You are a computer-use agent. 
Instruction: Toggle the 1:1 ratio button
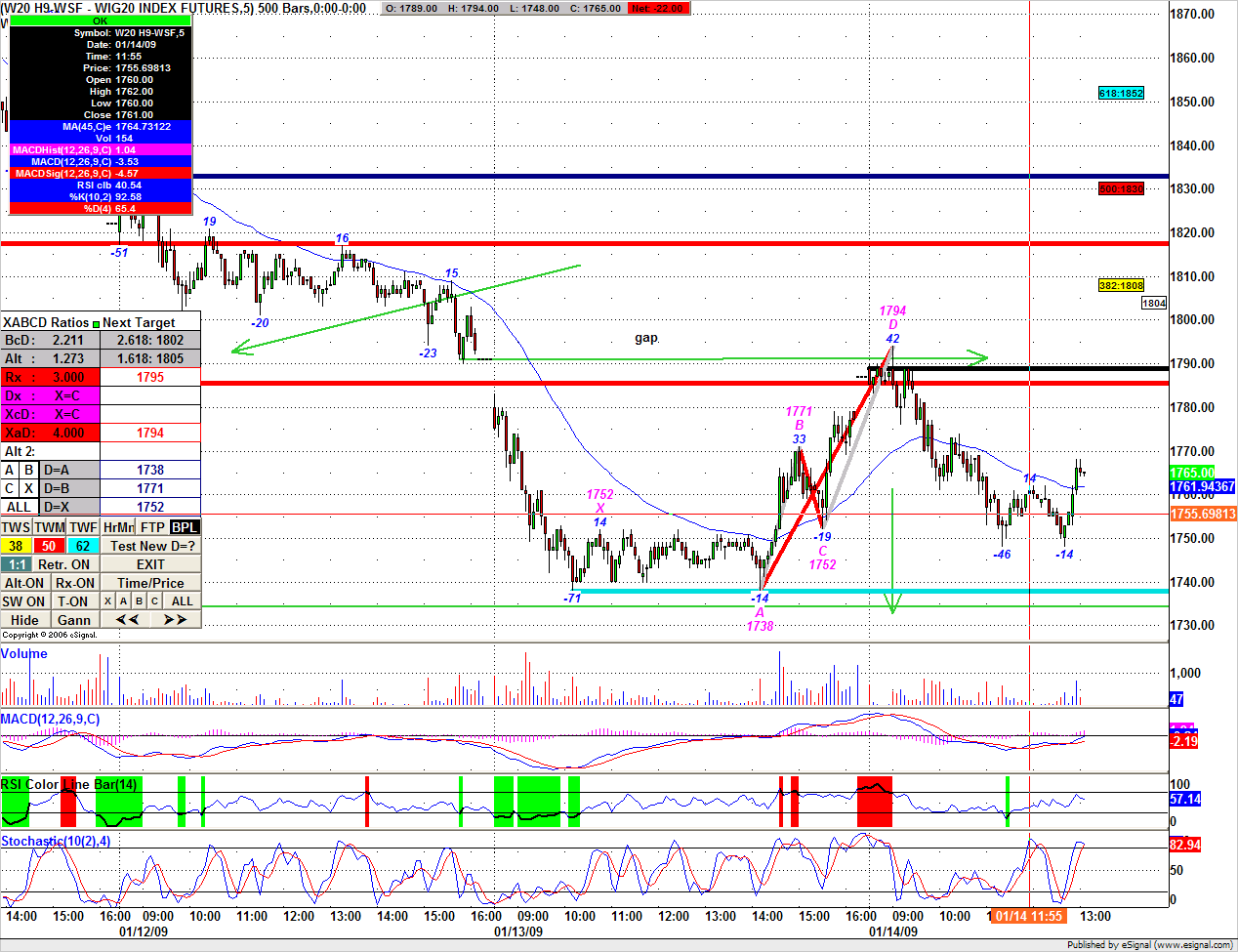[16, 564]
